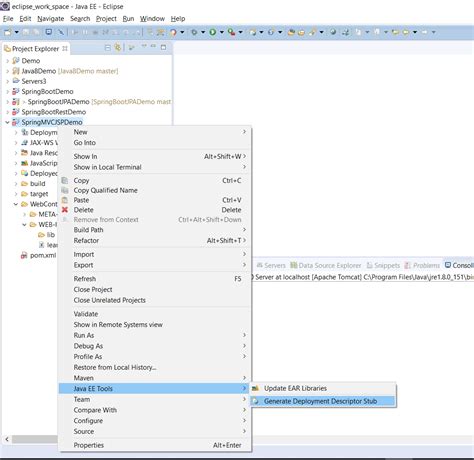Switch to the Data Source Explorer tab
The image size is (474, 460).
pyautogui.click(x=326, y=266)
